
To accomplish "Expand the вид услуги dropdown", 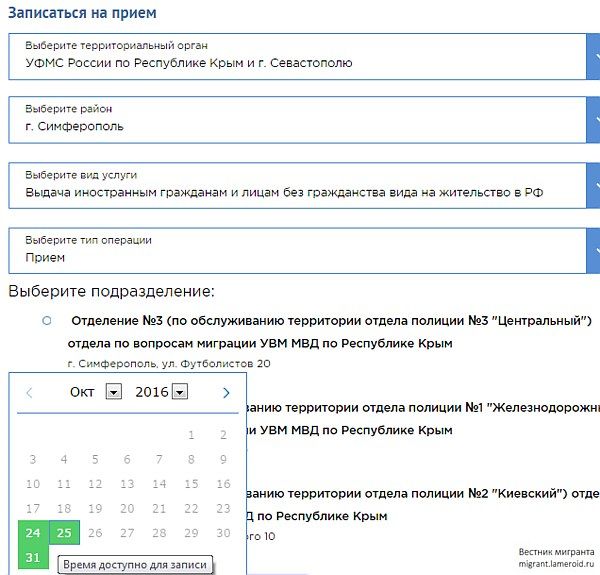I will [x=593, y=186].
